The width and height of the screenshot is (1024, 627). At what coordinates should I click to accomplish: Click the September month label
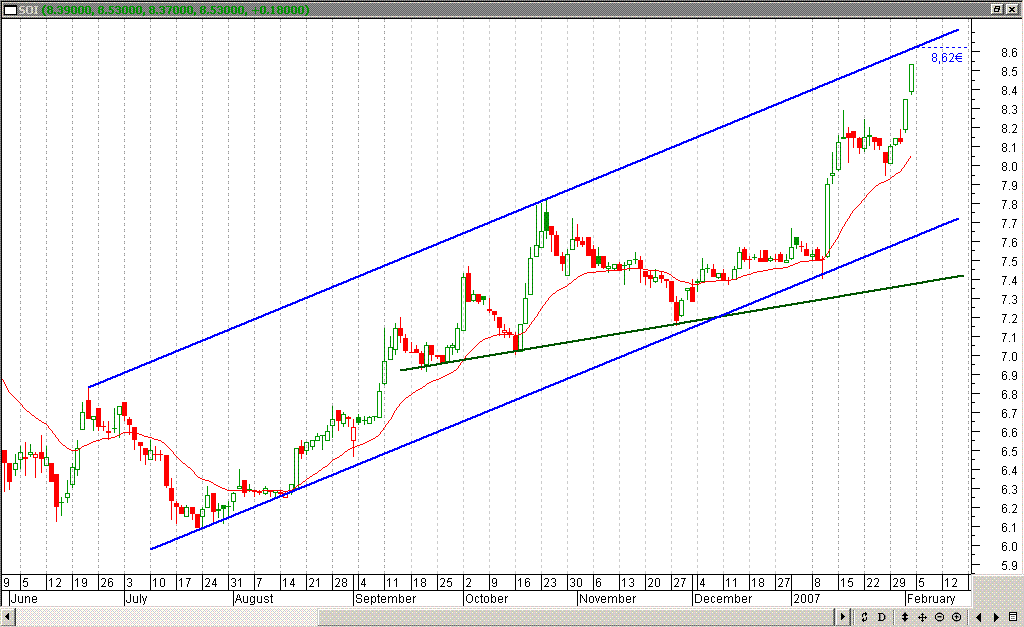coord(386,599)
